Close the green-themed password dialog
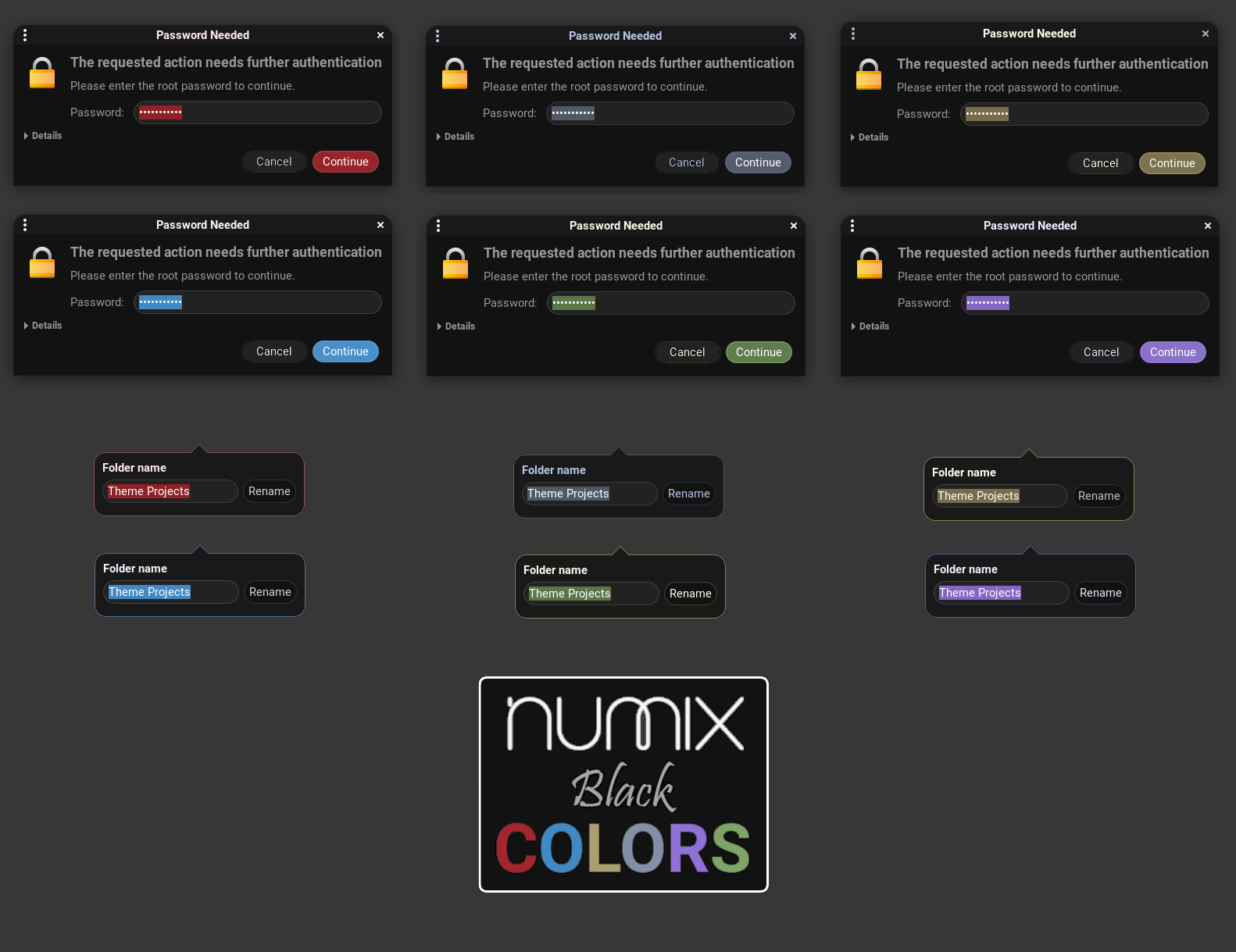Image resolution: width=1236 pixels, height=952 pixels. tap(794, 226)
